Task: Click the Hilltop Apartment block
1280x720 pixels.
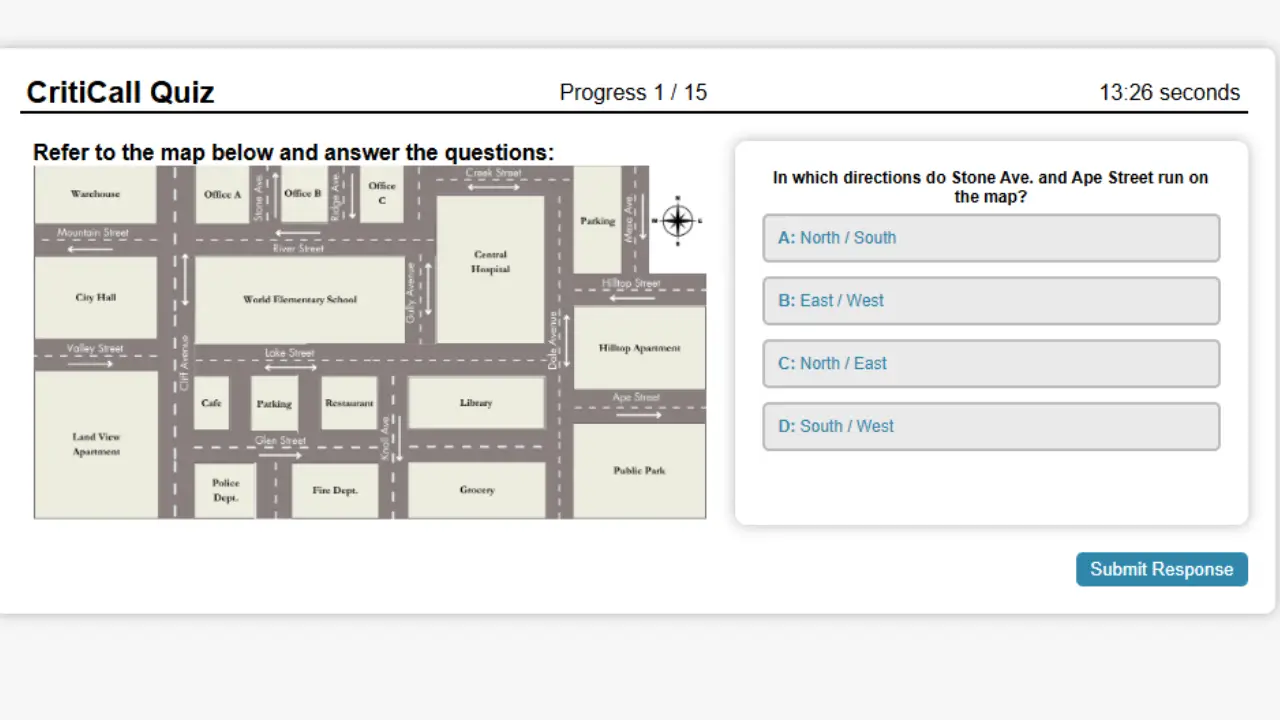Action: [639, 348]
